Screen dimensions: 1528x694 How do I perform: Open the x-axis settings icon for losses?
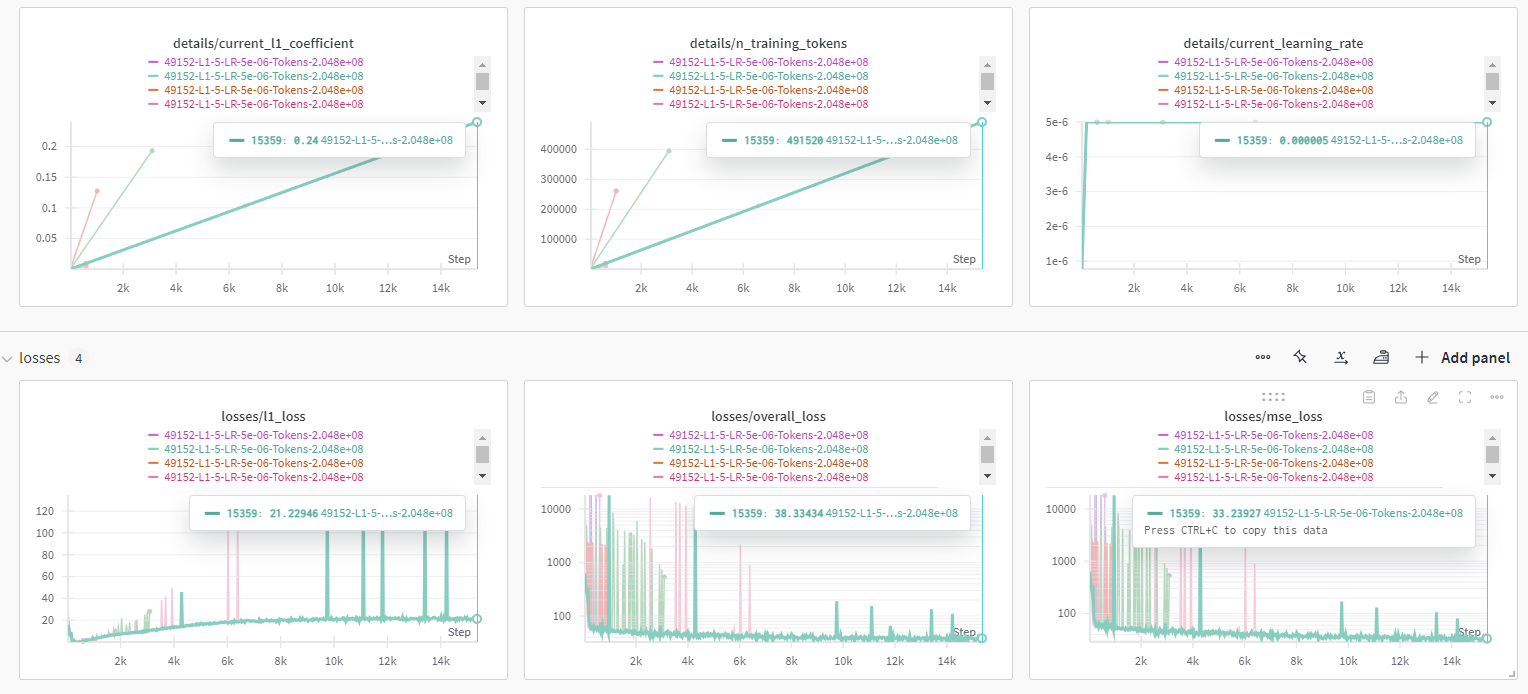click(x=1341, y=357)
